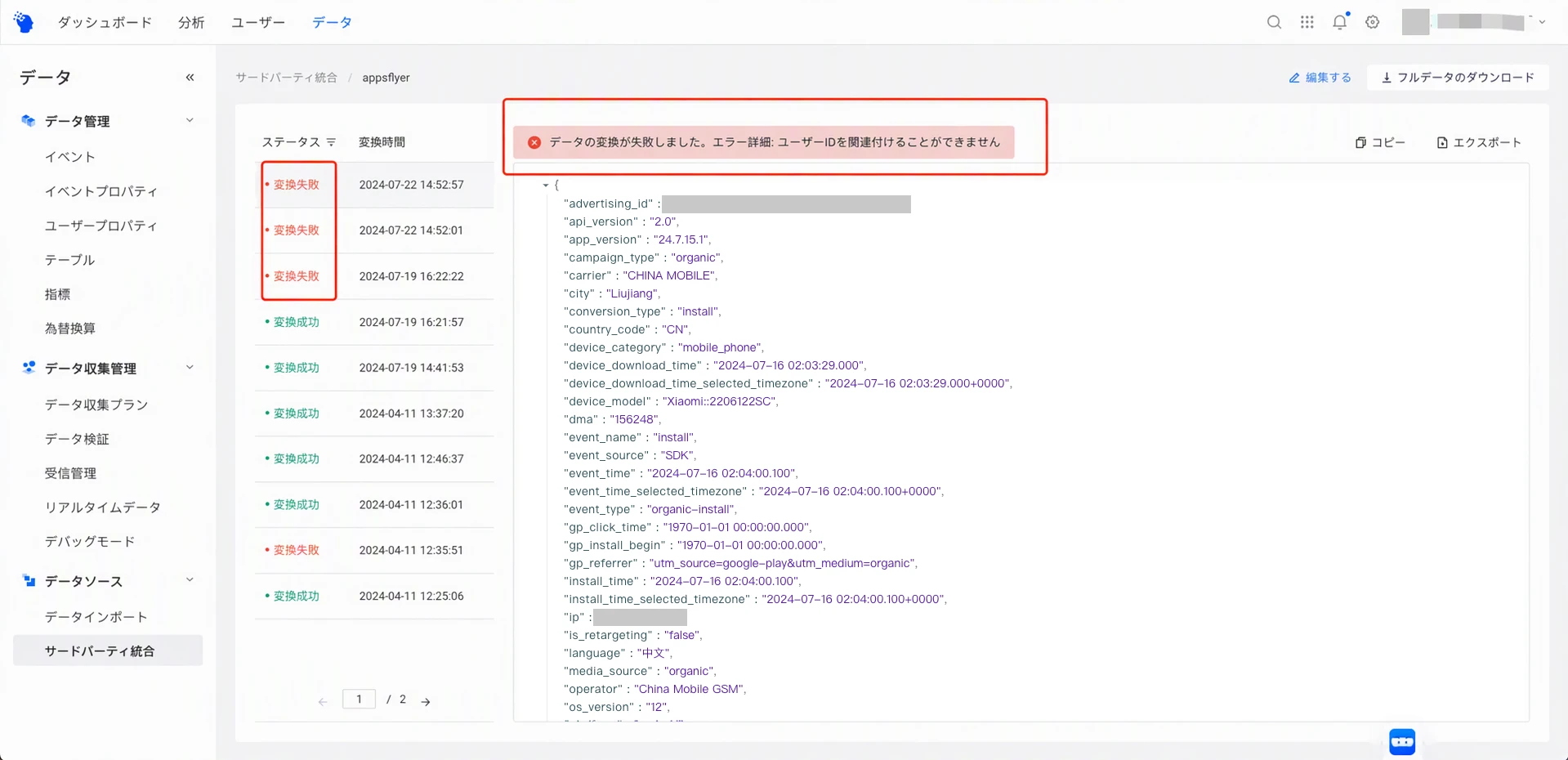This screenshot has width=1568, height=760.
Task: Open テーブル in sidebar
Action: (69, 260)
